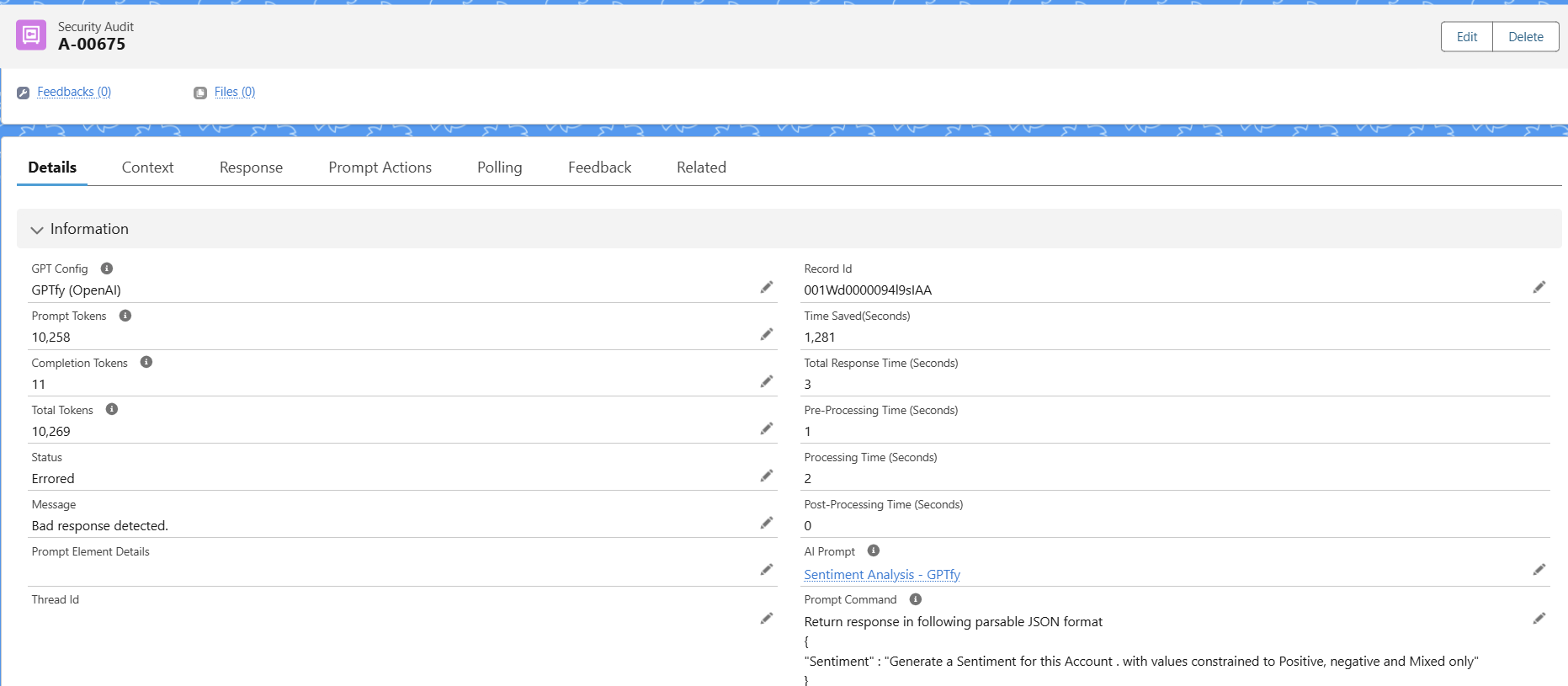
Task: Click edit pencil for Record Id
Action: pos(1539,288)
